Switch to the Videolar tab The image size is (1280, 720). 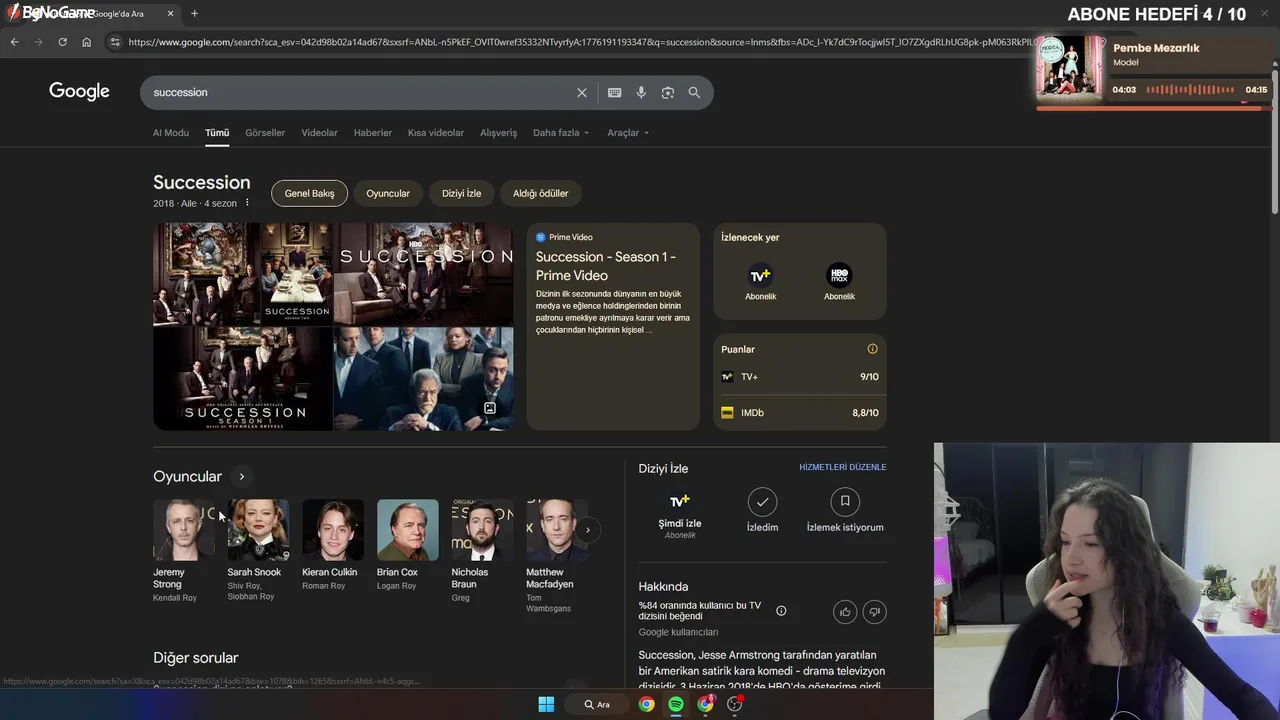coord(319,132)
